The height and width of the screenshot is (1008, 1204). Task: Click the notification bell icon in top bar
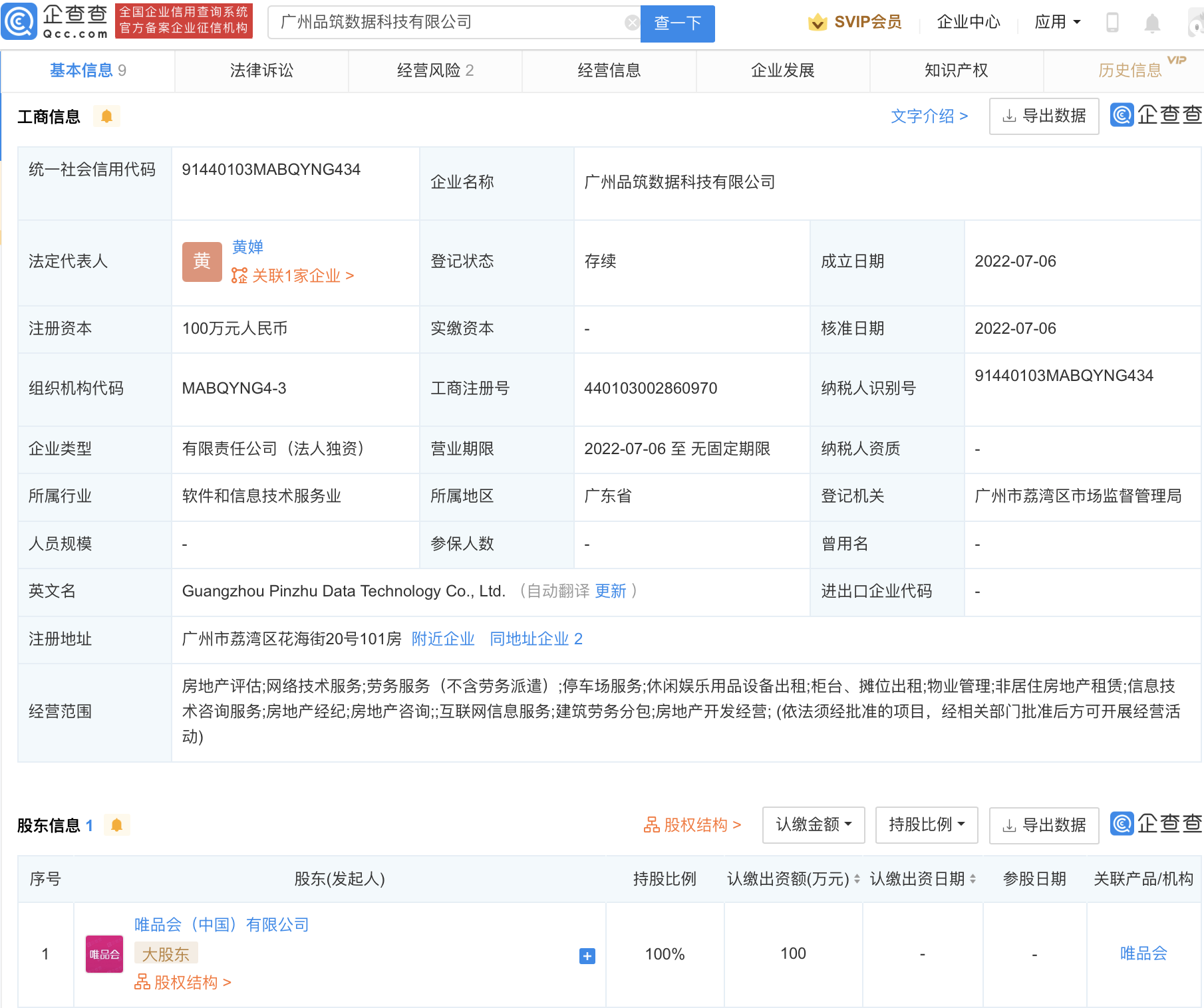click(x=1153, y=22)
